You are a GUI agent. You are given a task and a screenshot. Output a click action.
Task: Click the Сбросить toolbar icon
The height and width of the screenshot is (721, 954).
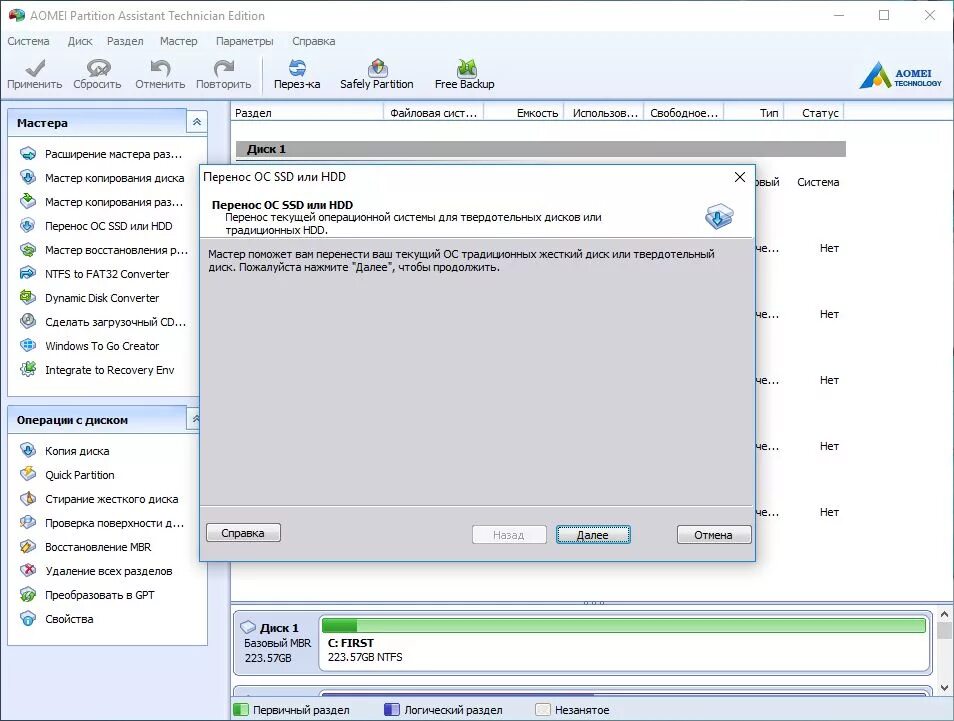tap(98, 68)
